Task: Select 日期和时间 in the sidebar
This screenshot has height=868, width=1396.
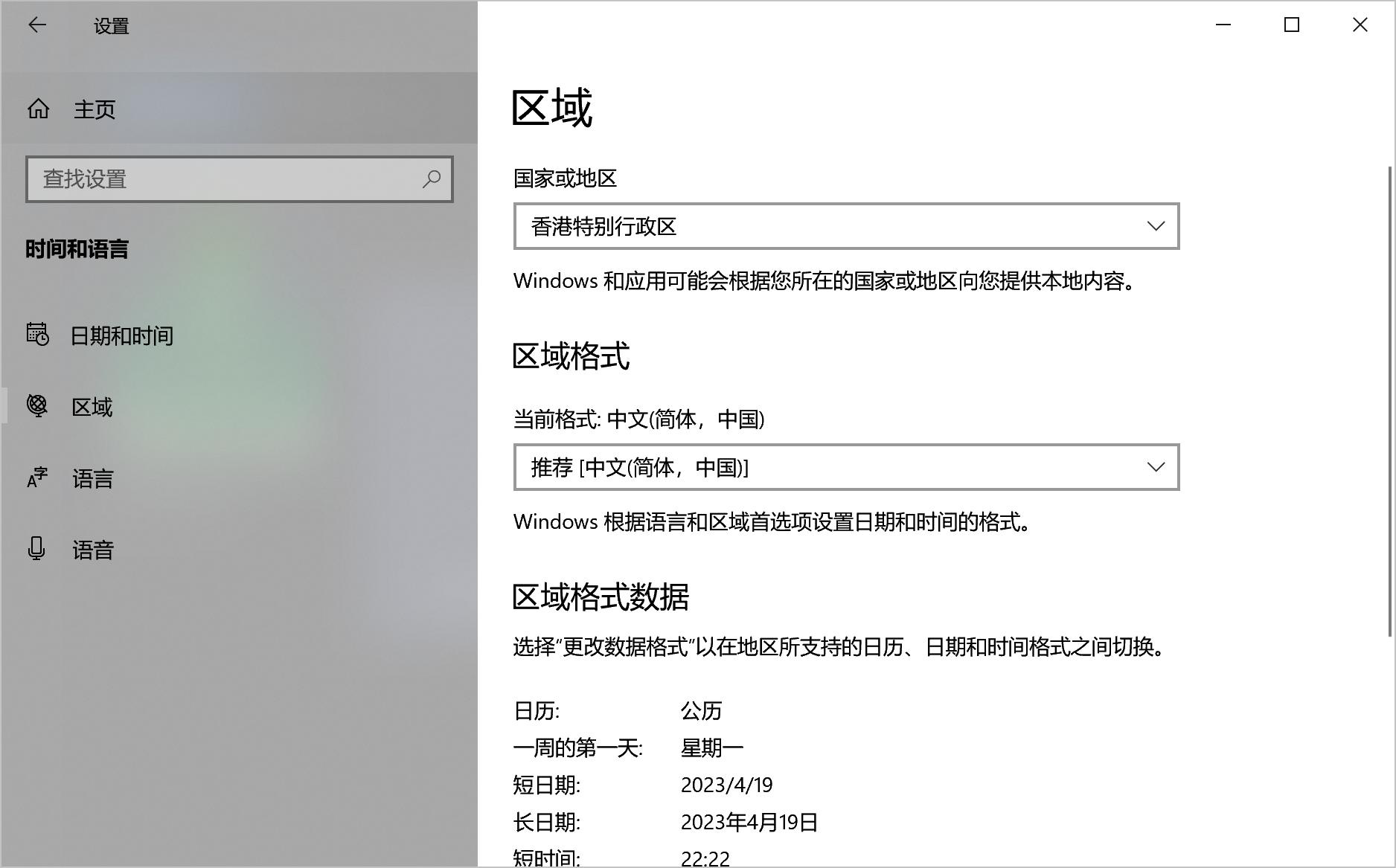Action: (x=122, y=335)
